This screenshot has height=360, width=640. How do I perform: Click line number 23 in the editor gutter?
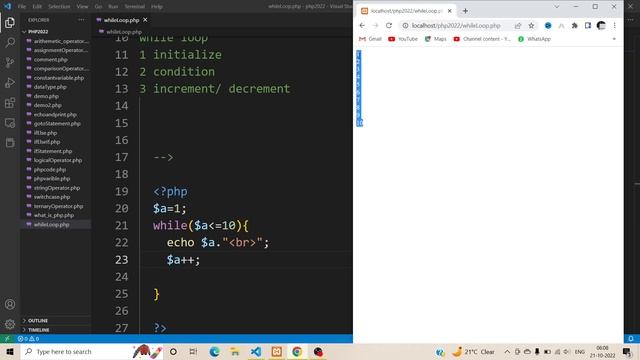121,260
